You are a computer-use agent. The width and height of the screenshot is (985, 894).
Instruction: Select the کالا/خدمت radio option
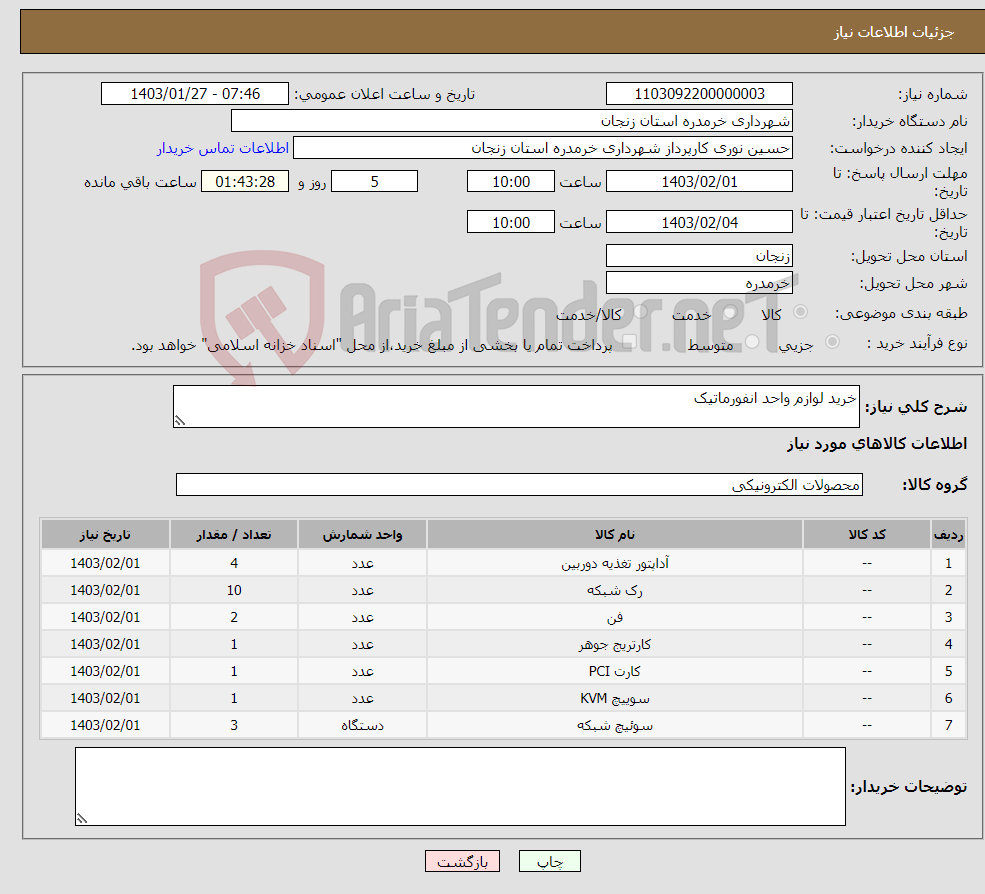[640, 312]
